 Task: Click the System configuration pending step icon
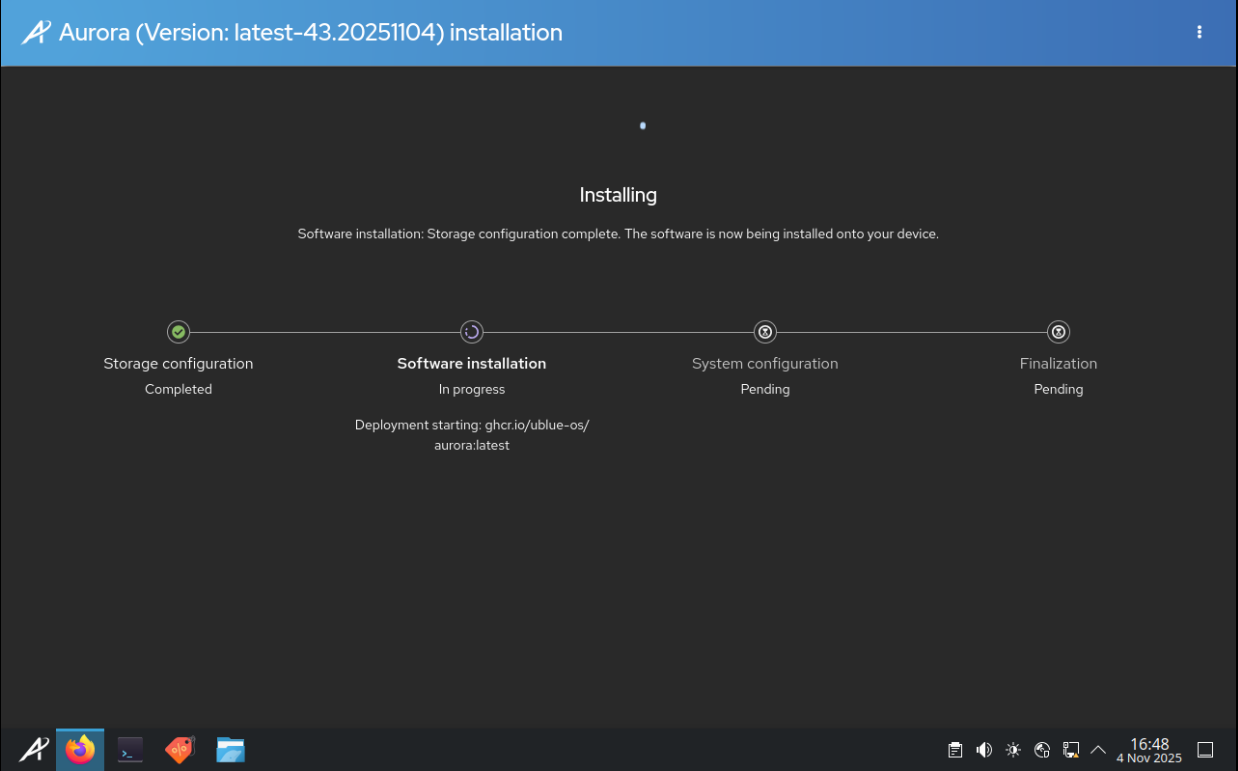(765, 332)
